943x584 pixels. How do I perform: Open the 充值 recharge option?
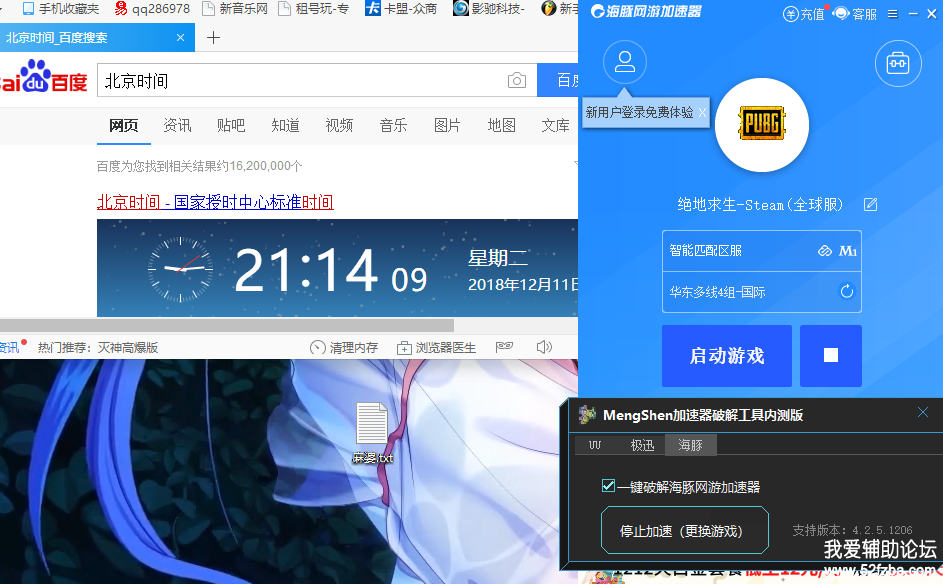[803, 14]
